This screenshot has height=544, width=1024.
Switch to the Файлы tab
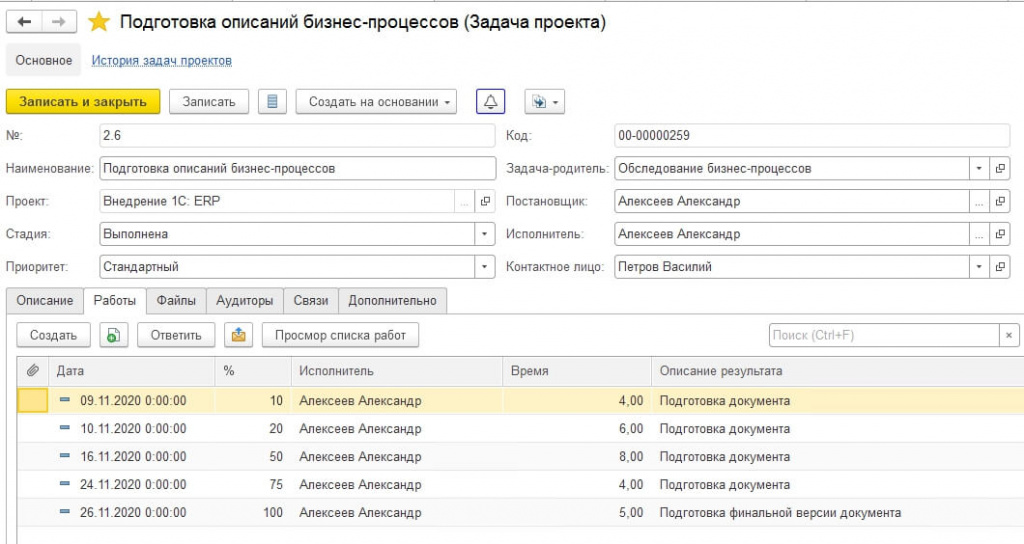click(176, 300)
